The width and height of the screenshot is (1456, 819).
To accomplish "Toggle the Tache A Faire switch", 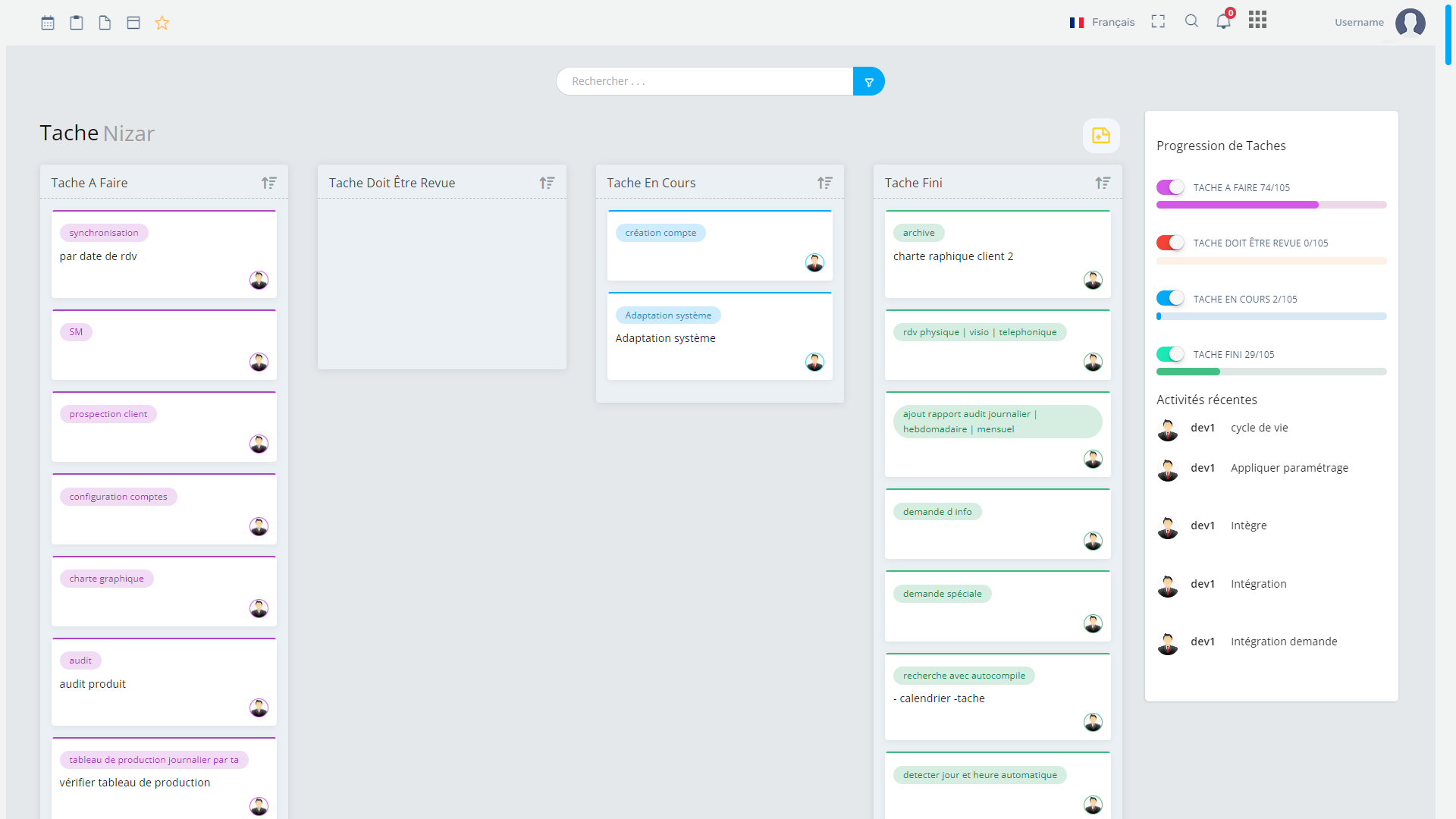I will click(x=1170, y=187).
